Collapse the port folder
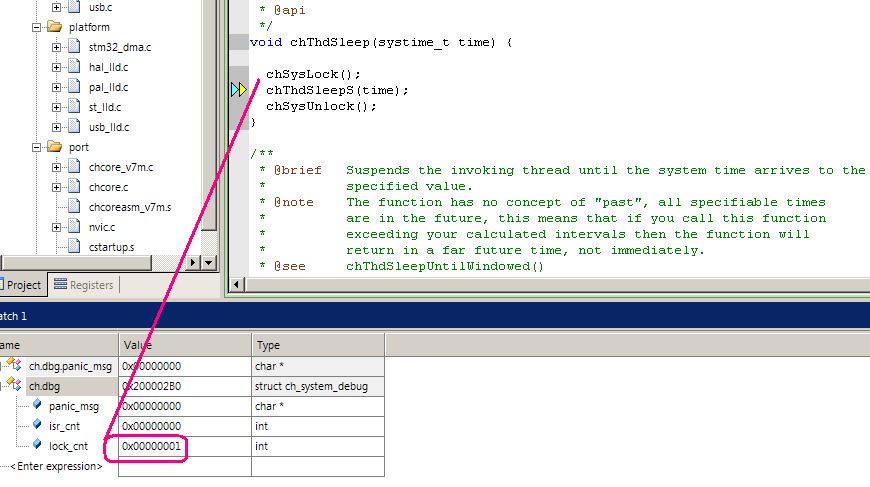Screen dimensions: 870x487 click(x=36, y=147)
